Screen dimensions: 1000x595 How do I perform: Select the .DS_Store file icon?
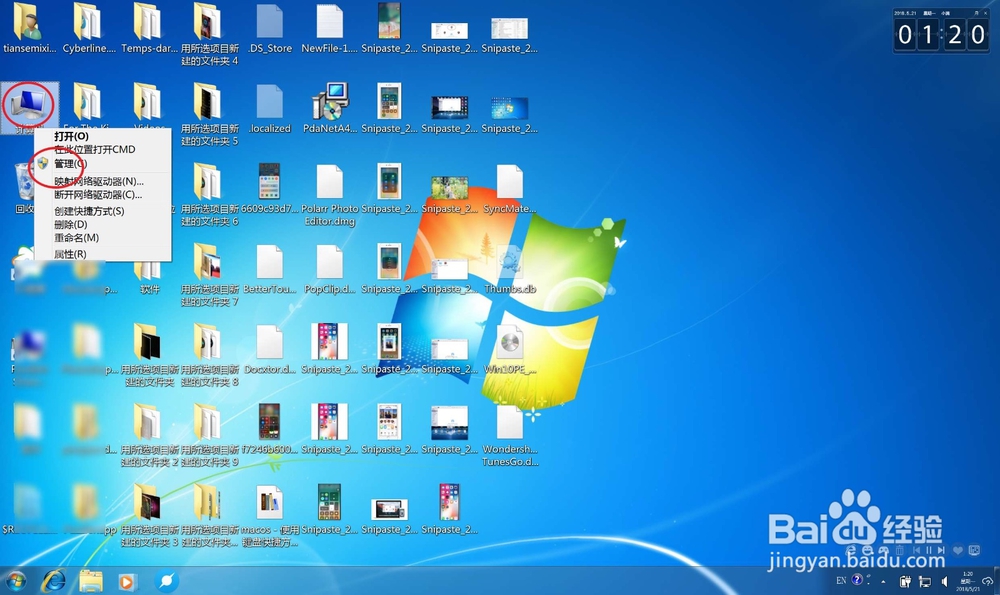pos(269,29)
